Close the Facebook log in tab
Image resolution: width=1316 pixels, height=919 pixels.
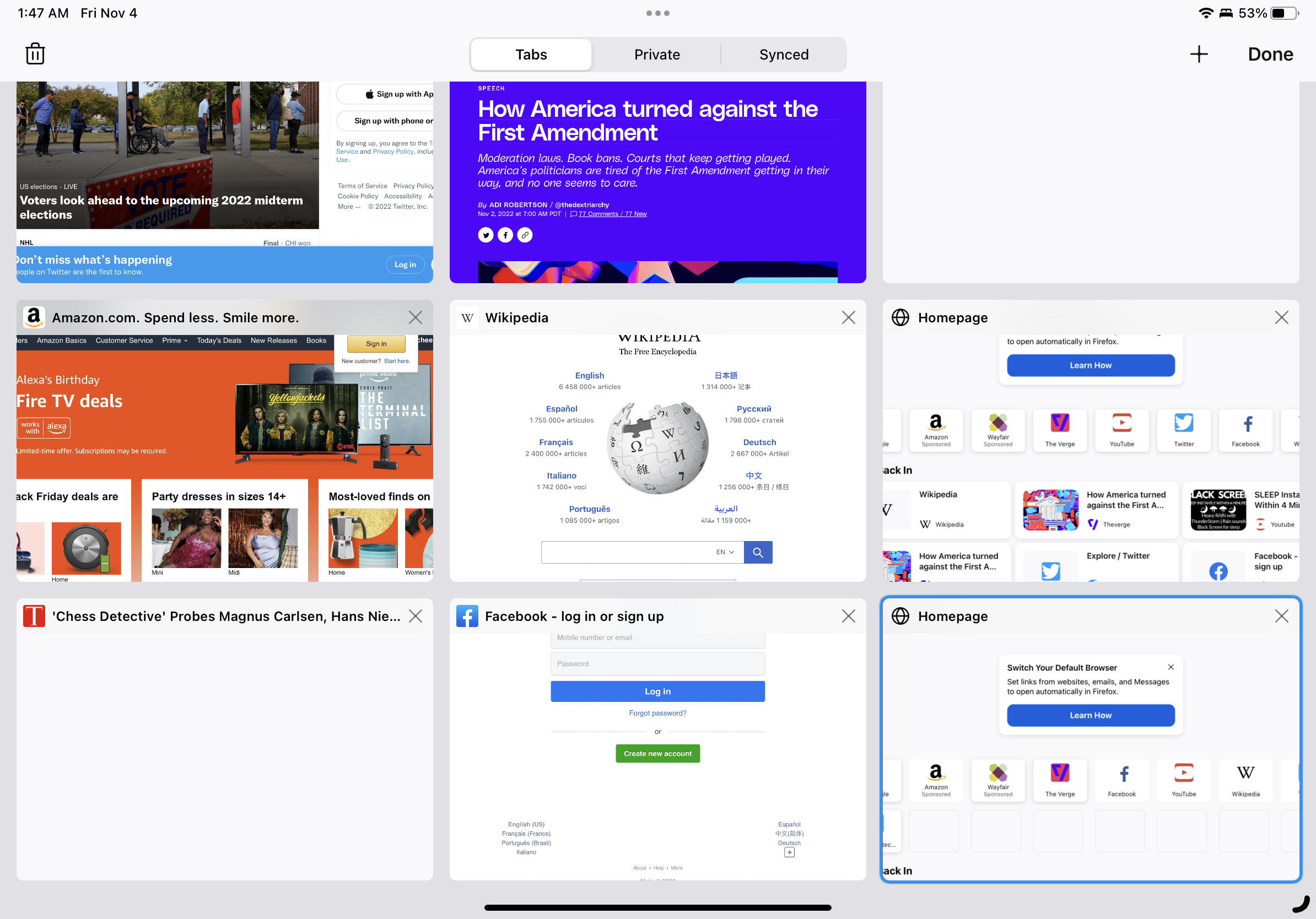[848, 616]
